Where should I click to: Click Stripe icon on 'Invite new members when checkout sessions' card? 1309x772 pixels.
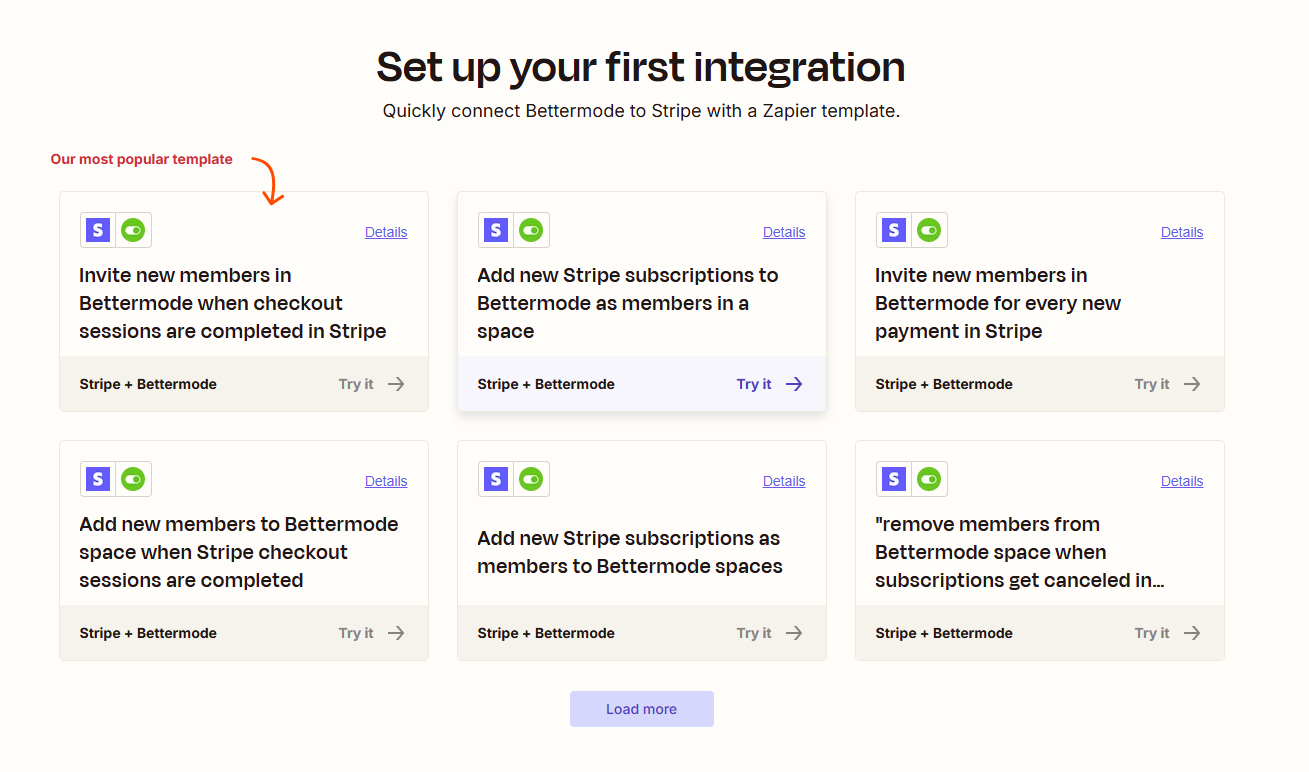coord(98,230)
